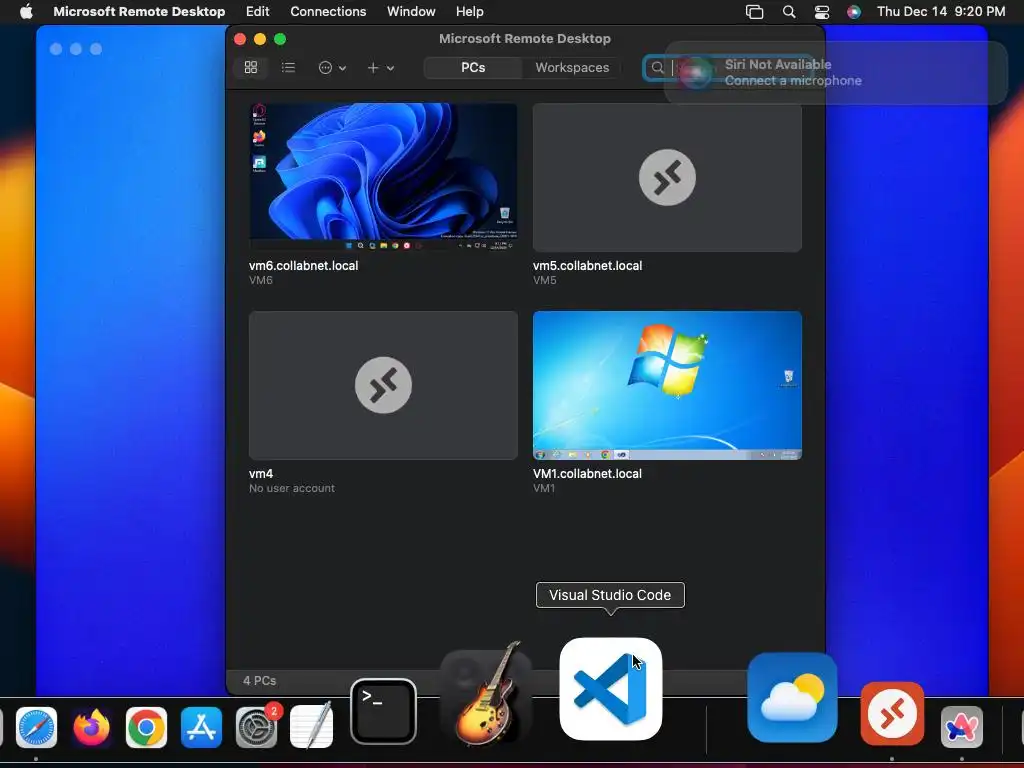Close the Microsoft Remote Desktop window
Viewport: 1024px width, 768px height.
(x=240, y=39)
